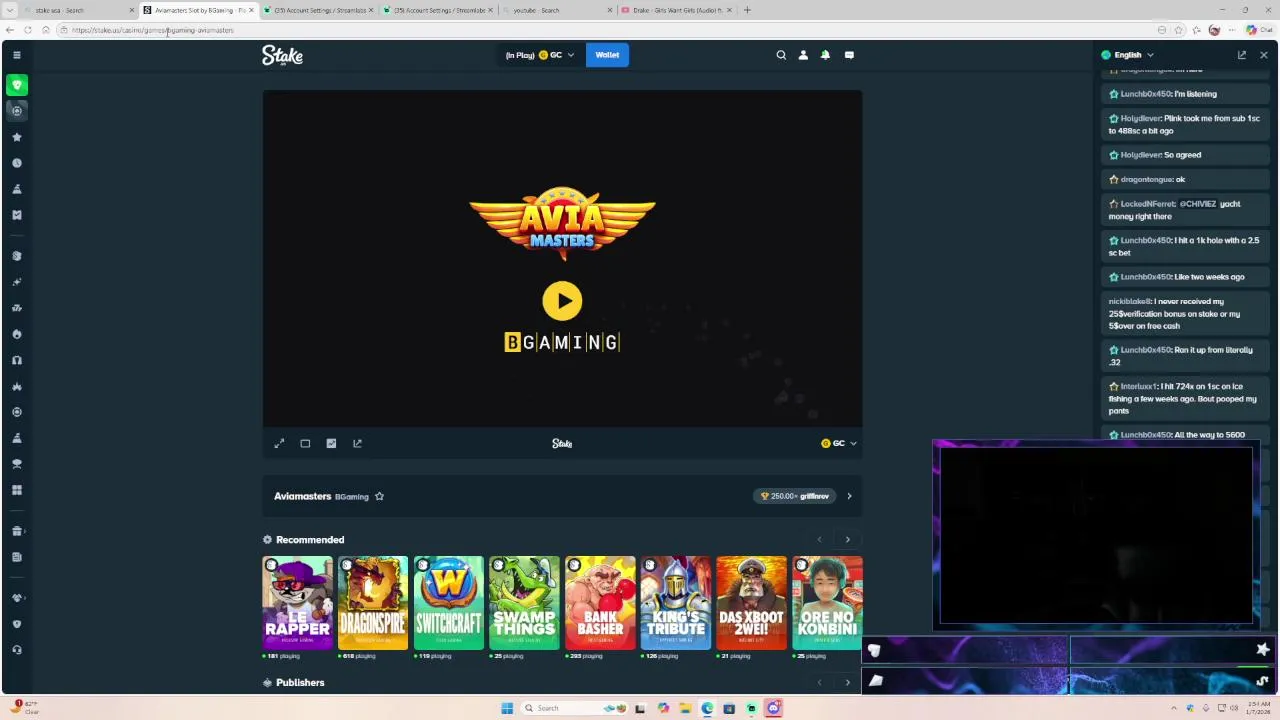Open the Windows Start menu
The image size is (1280, 720).
point(507,708)
